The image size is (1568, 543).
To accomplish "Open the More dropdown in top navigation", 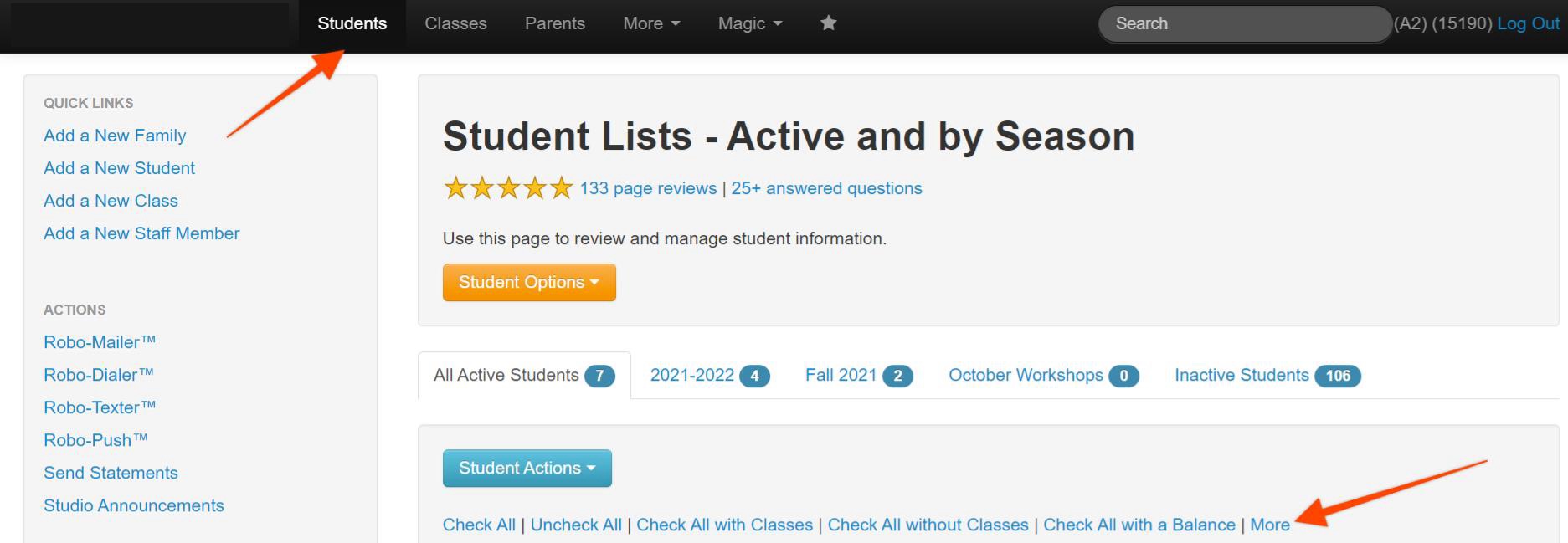I will click(650, 23).
